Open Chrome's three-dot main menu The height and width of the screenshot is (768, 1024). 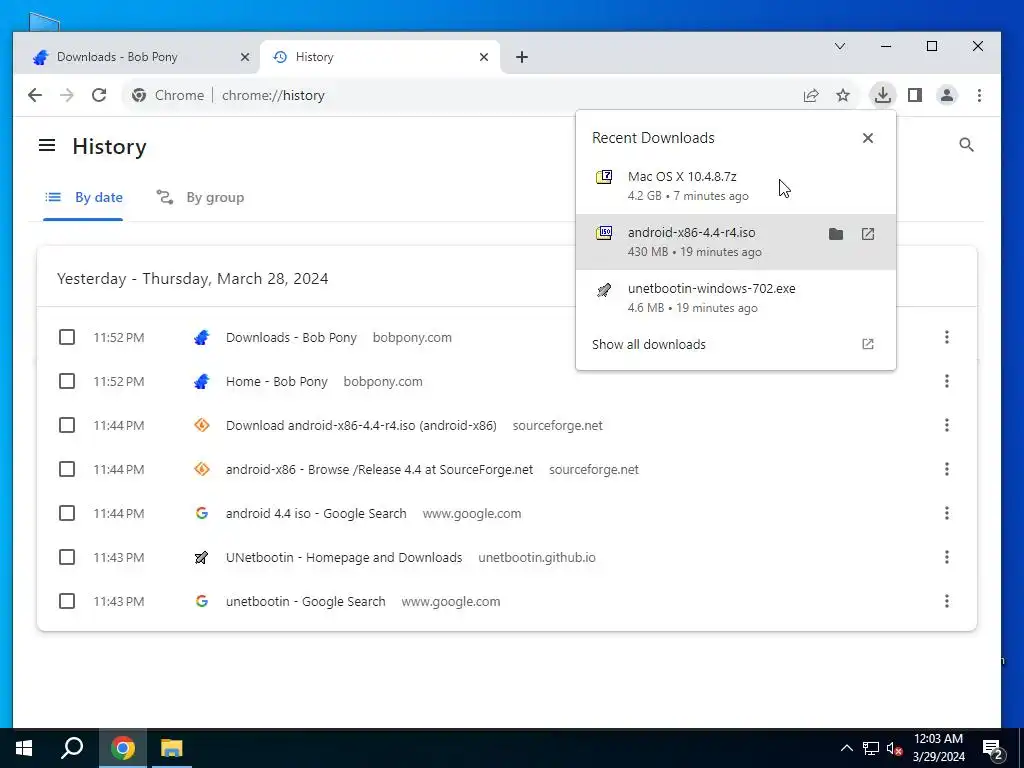click(x=979, y=95)
